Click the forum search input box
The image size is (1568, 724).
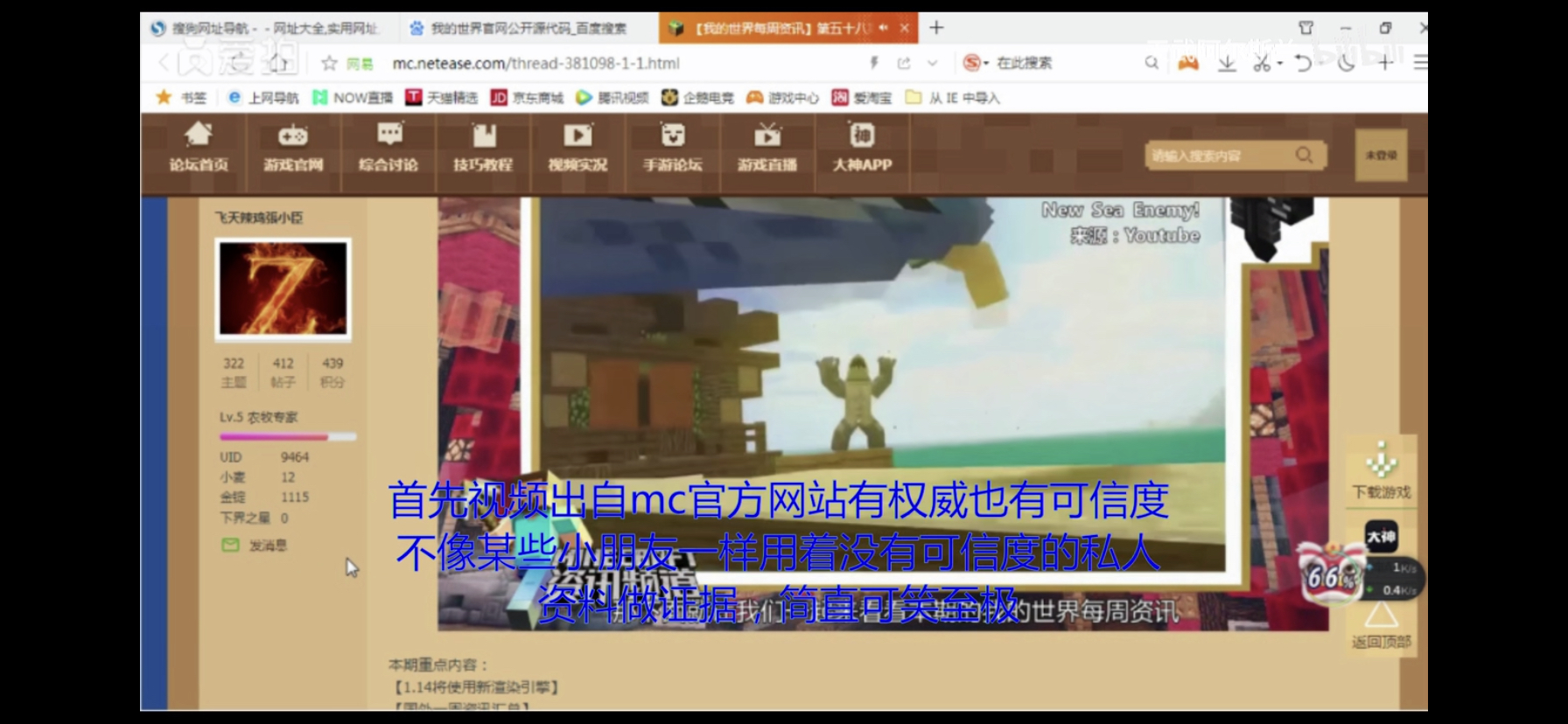click(1221, 156)
